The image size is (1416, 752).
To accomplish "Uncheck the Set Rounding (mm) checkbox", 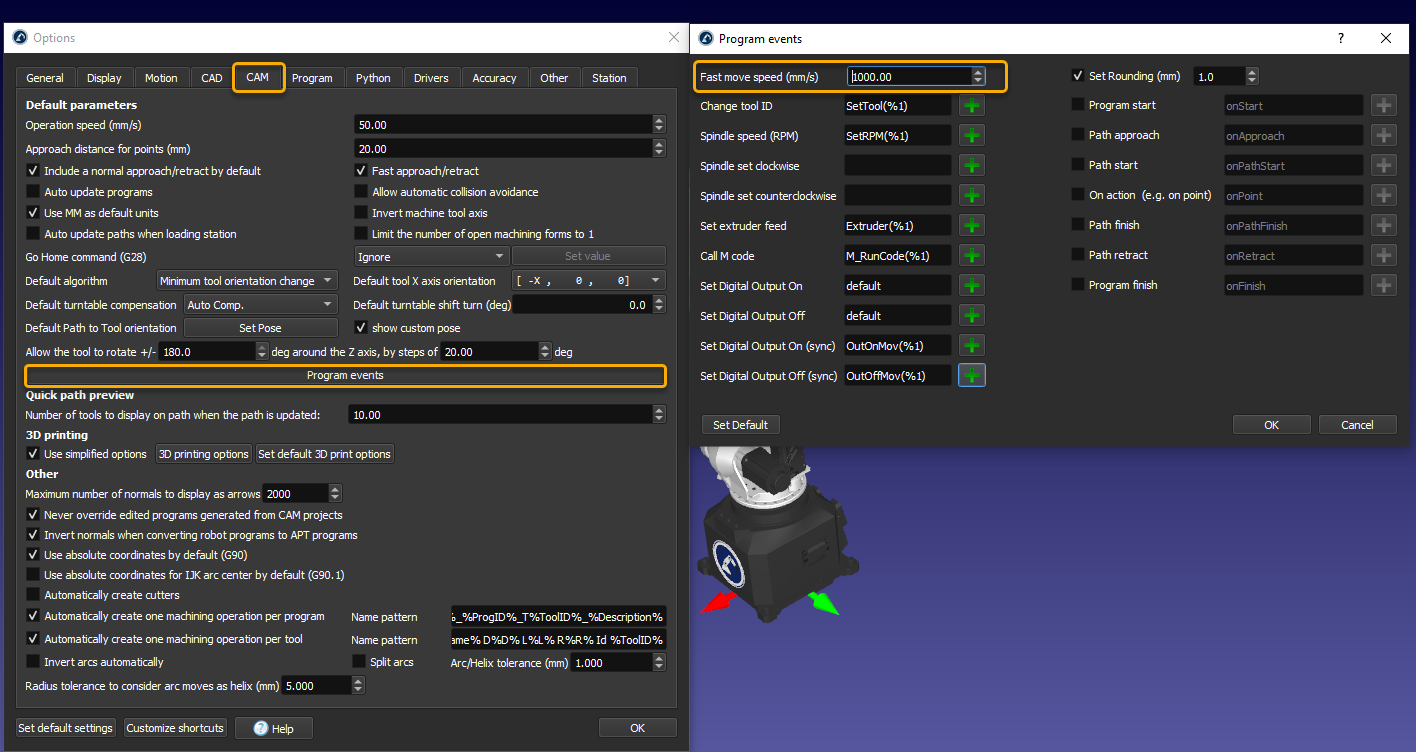I will click(1078, 76).
